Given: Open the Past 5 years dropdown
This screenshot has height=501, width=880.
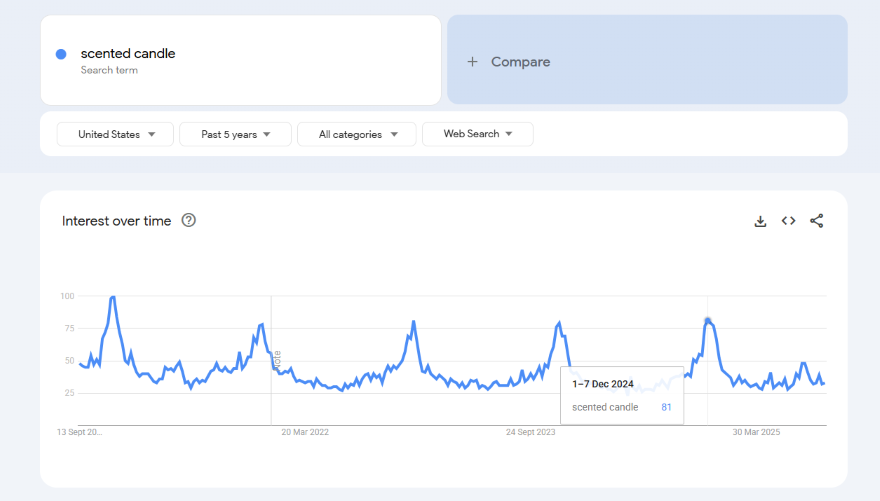Looking at the screenshot, I should click(235, 134).
